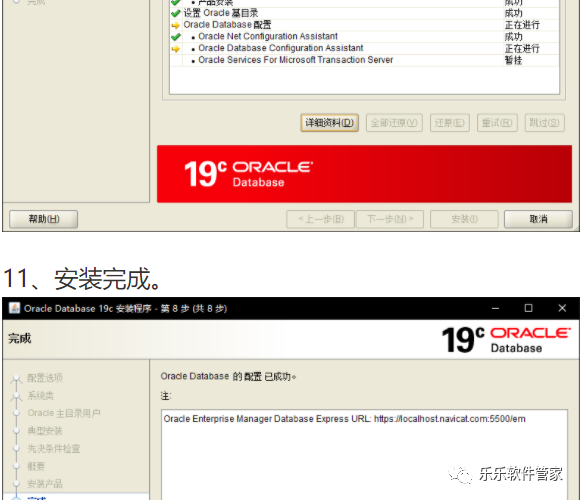Screen dimensions: 581x500
Task: Click green checkmark beside Oracle Net Configuration Assistant
Action: click(x=176, y=37)
